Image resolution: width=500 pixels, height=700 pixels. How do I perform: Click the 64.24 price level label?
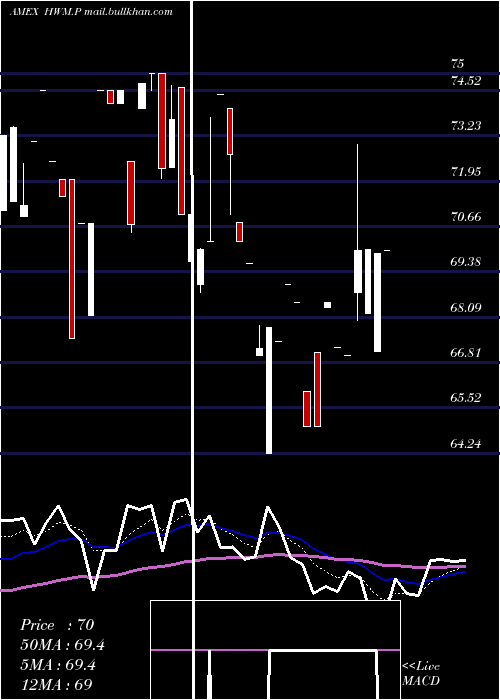pos(466,444)
